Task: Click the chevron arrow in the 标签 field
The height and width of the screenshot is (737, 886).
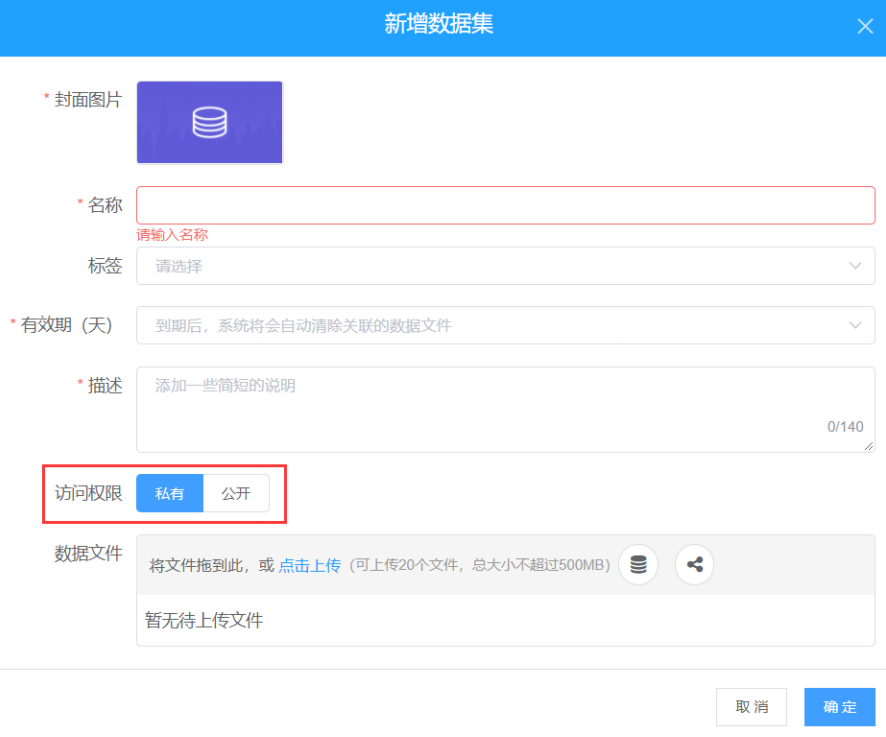Action: point(855,266)
